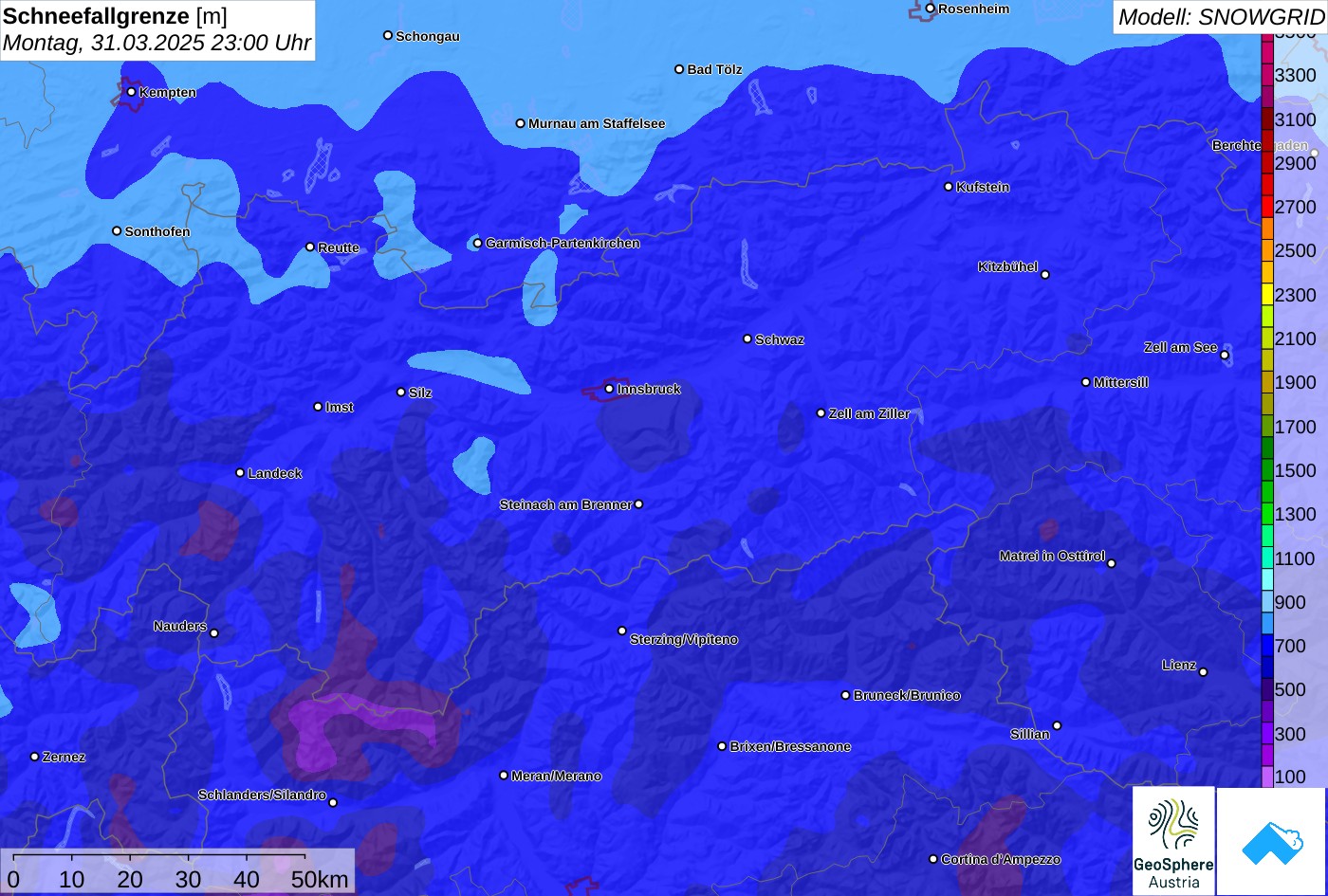Click the 50km scale bar label
Screen dimensions: 1328x896
[320, 879]
